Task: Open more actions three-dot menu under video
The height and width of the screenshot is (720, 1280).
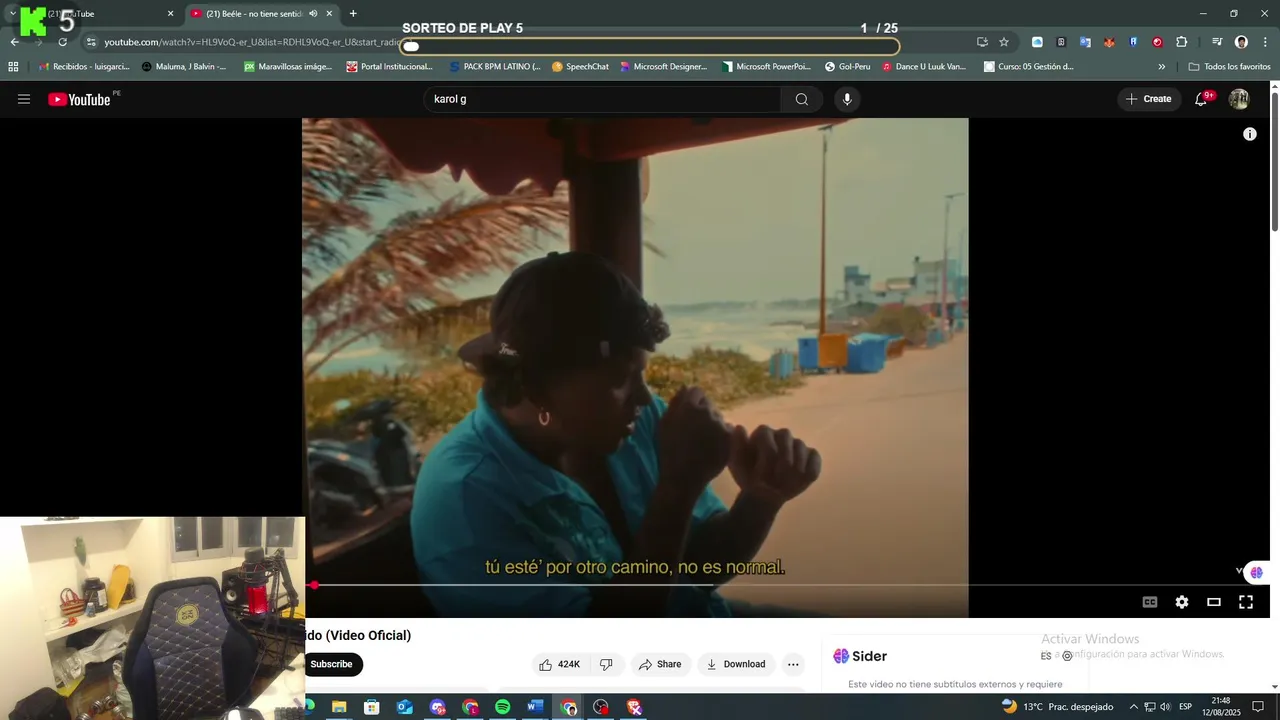Action: tap(793, 664)
